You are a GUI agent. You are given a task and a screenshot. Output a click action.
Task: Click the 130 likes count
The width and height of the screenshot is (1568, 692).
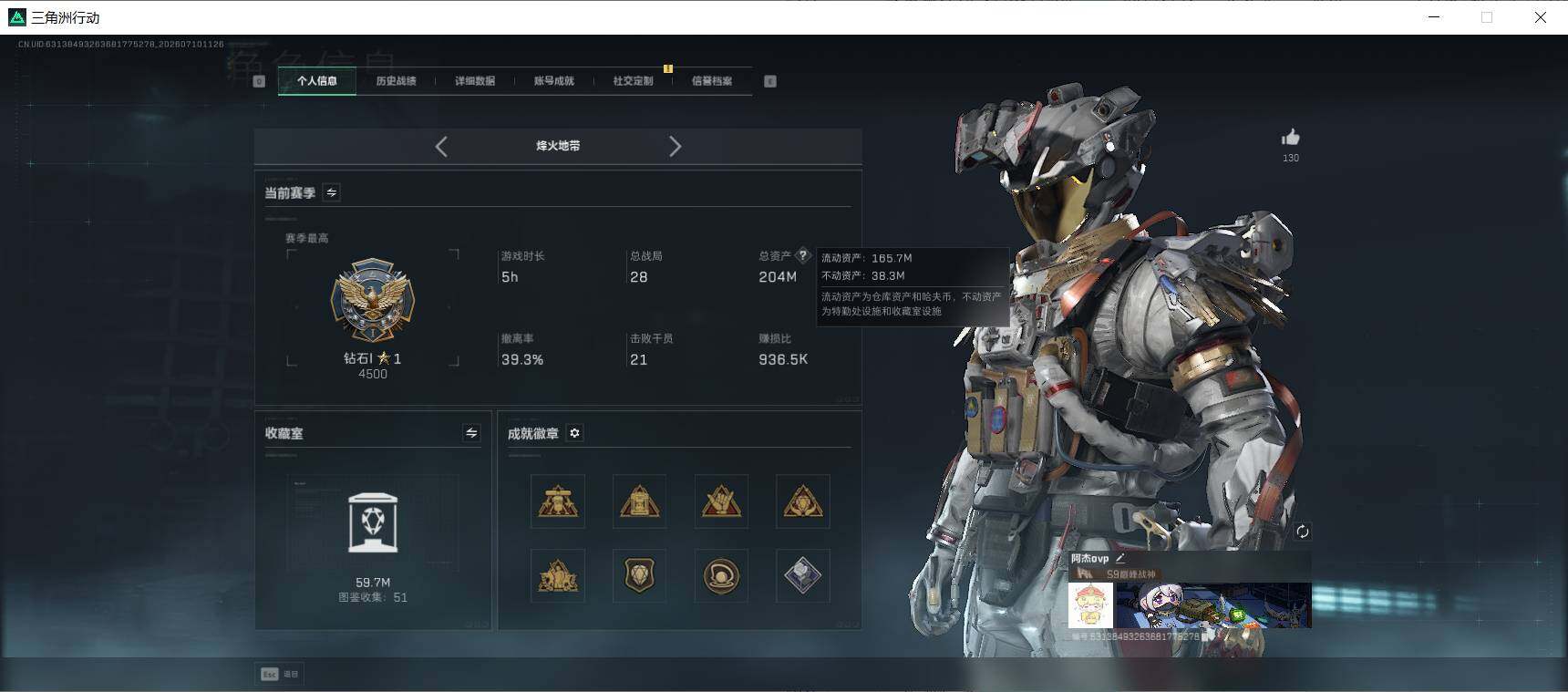1291,158
